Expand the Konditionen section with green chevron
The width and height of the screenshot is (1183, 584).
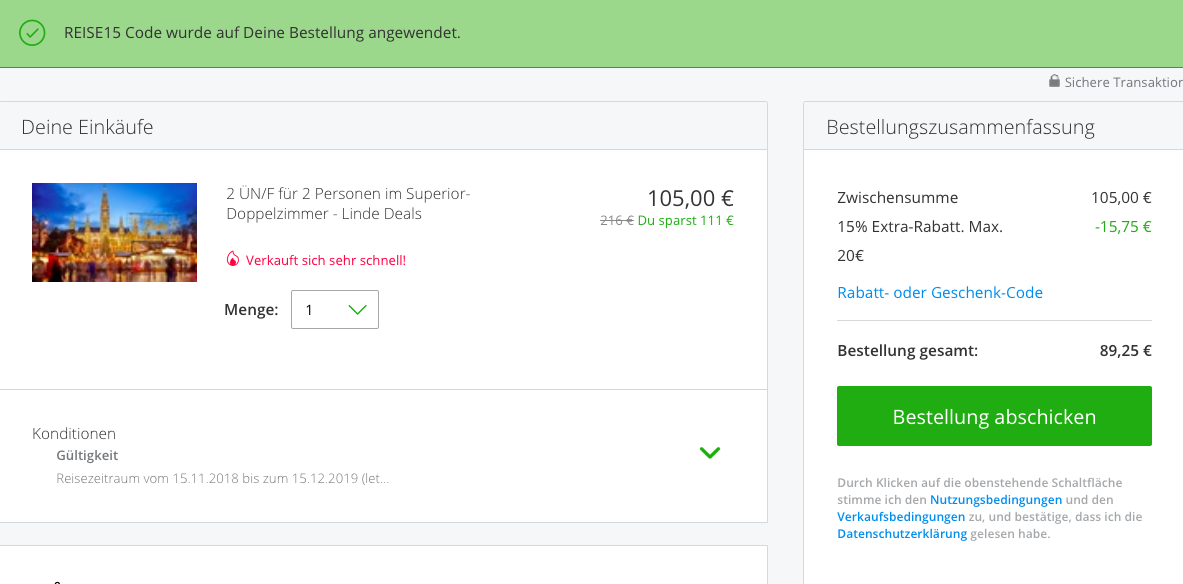710,453
